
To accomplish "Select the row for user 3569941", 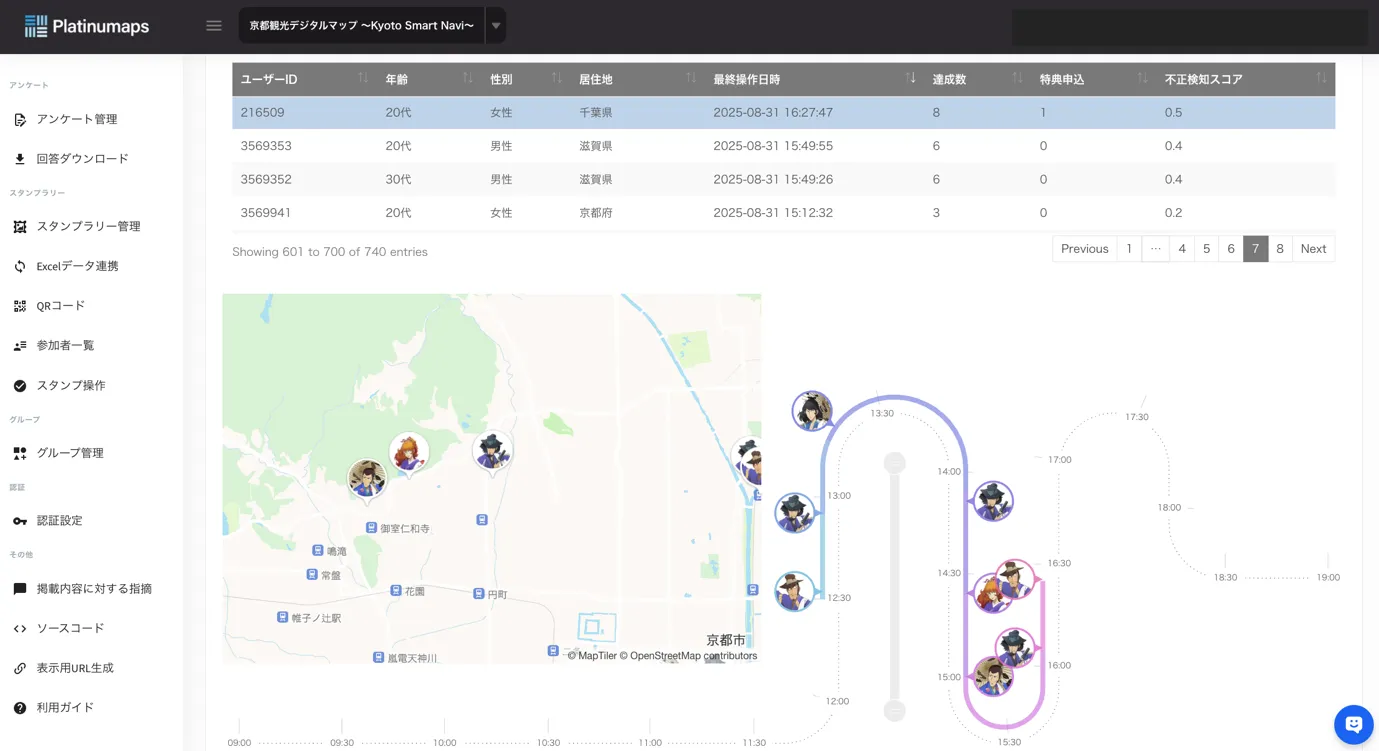I will pyautogui.click(x=783, y=213).
